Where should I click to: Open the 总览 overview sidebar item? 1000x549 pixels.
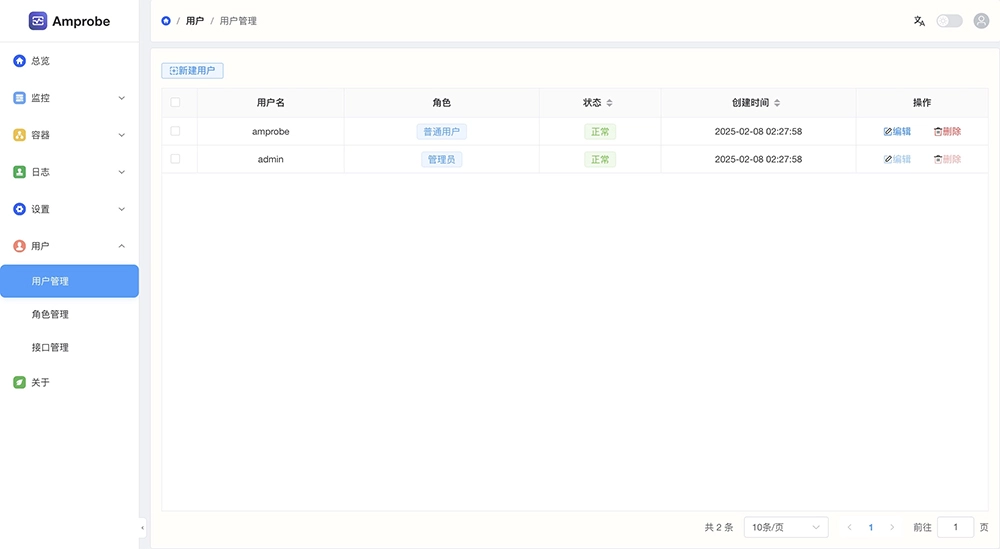(40, 61)
